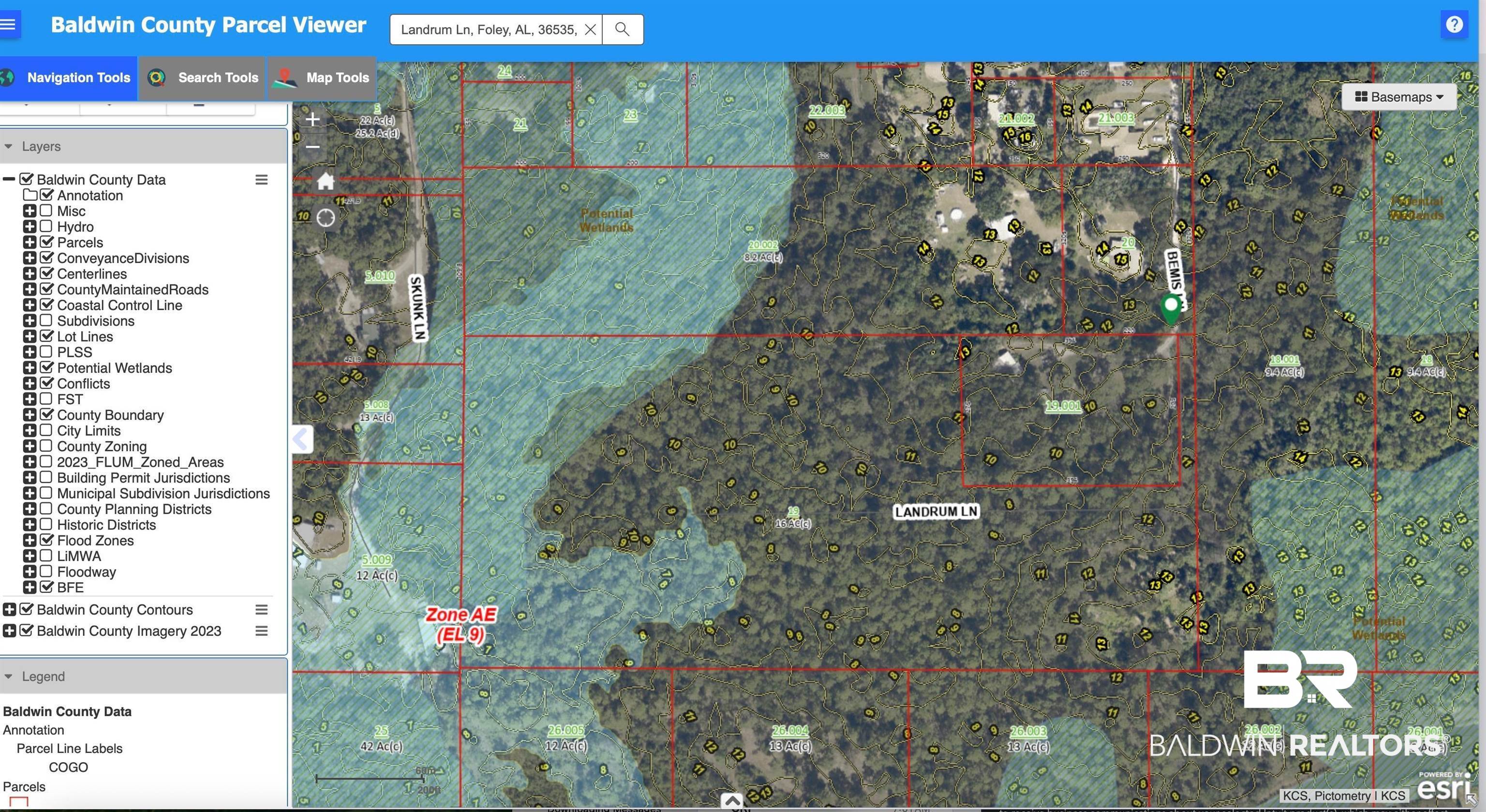The width and height of the screenshot is (1486, 812).
Task: Expand the Centerlines layer node
Action: (30, 273)
